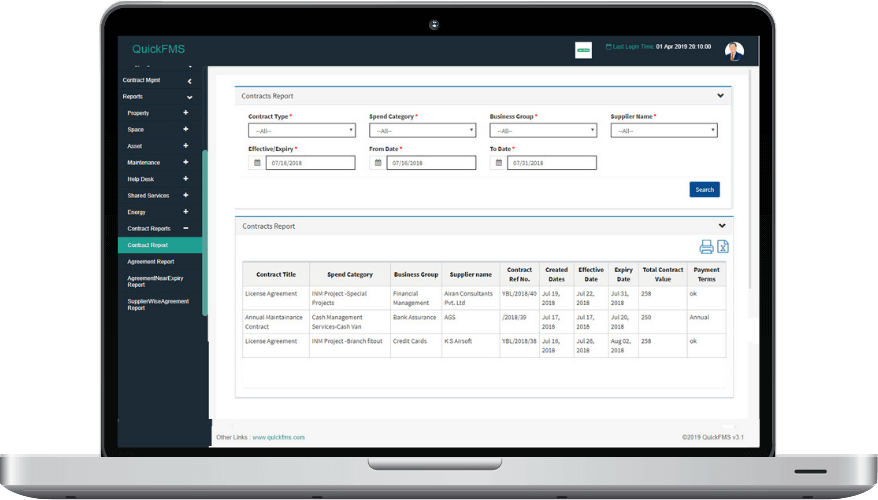878x500 pixels.
Task: Open the Business Group dropdown
Action: (543, 130)
